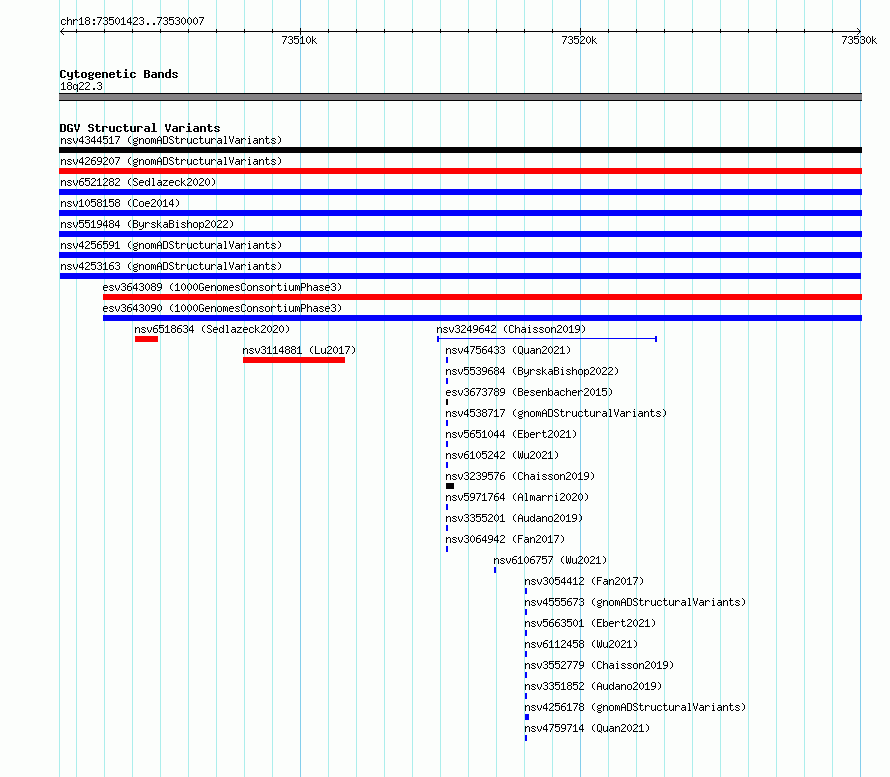Open esv3643089 1000Genomes variant
Viewport: 890px width, 777px height.
click(x=222, y=287)
